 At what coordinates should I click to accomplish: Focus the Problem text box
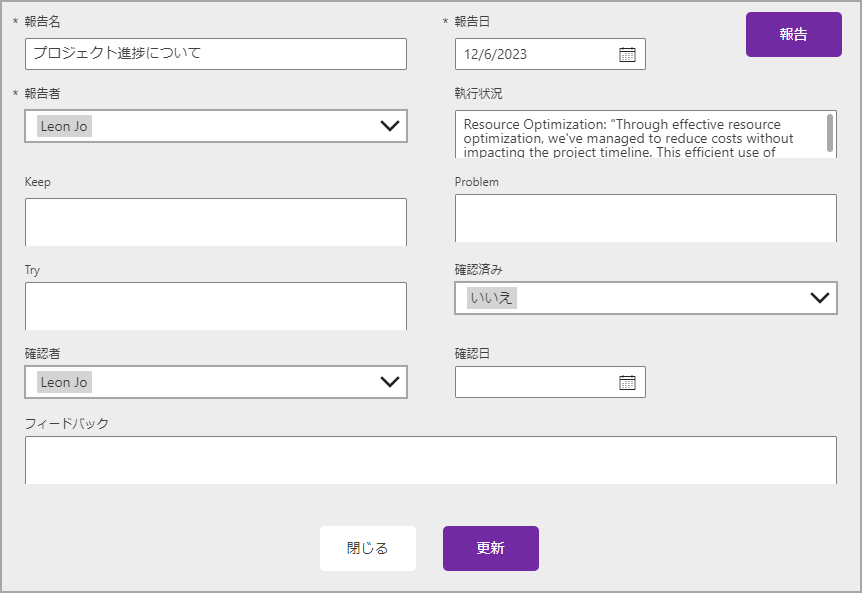point(645,218)
